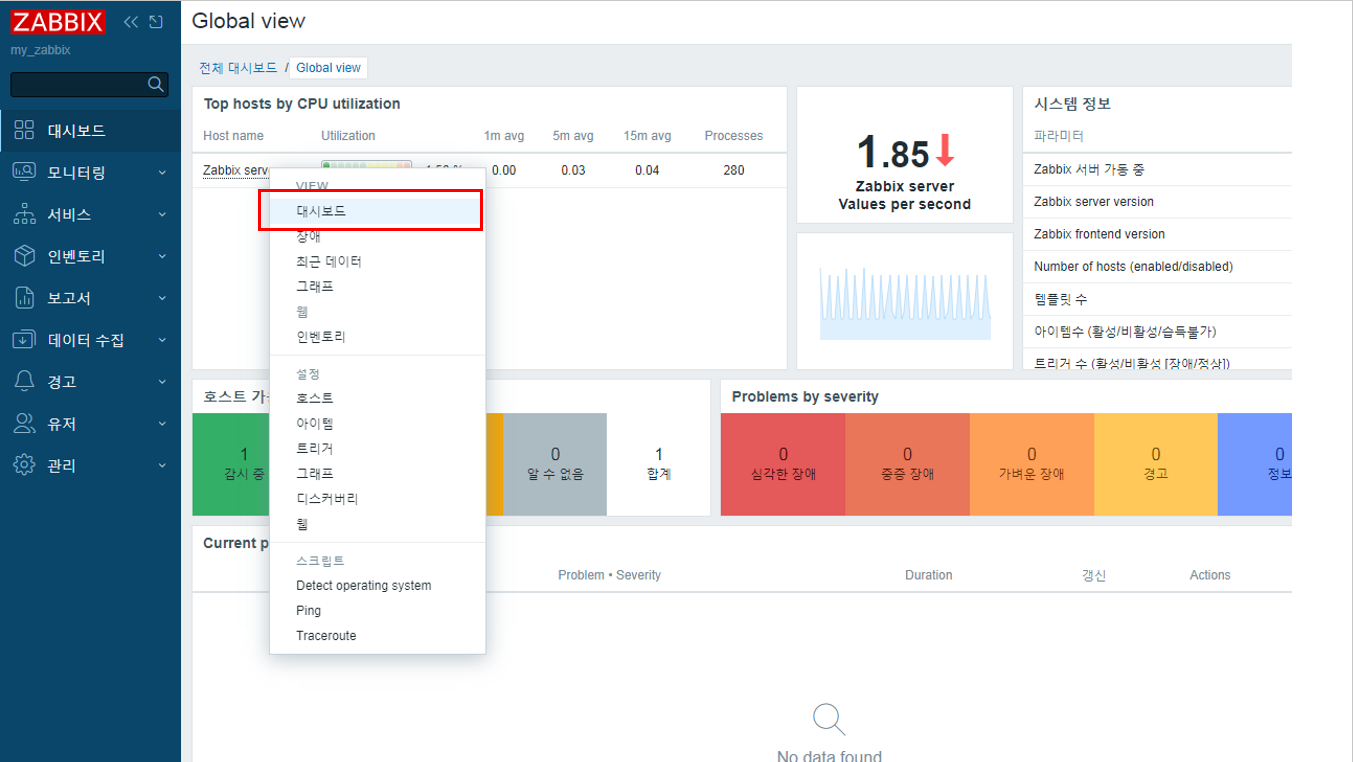Click the Zabbix server host link

tap(236, 170)
